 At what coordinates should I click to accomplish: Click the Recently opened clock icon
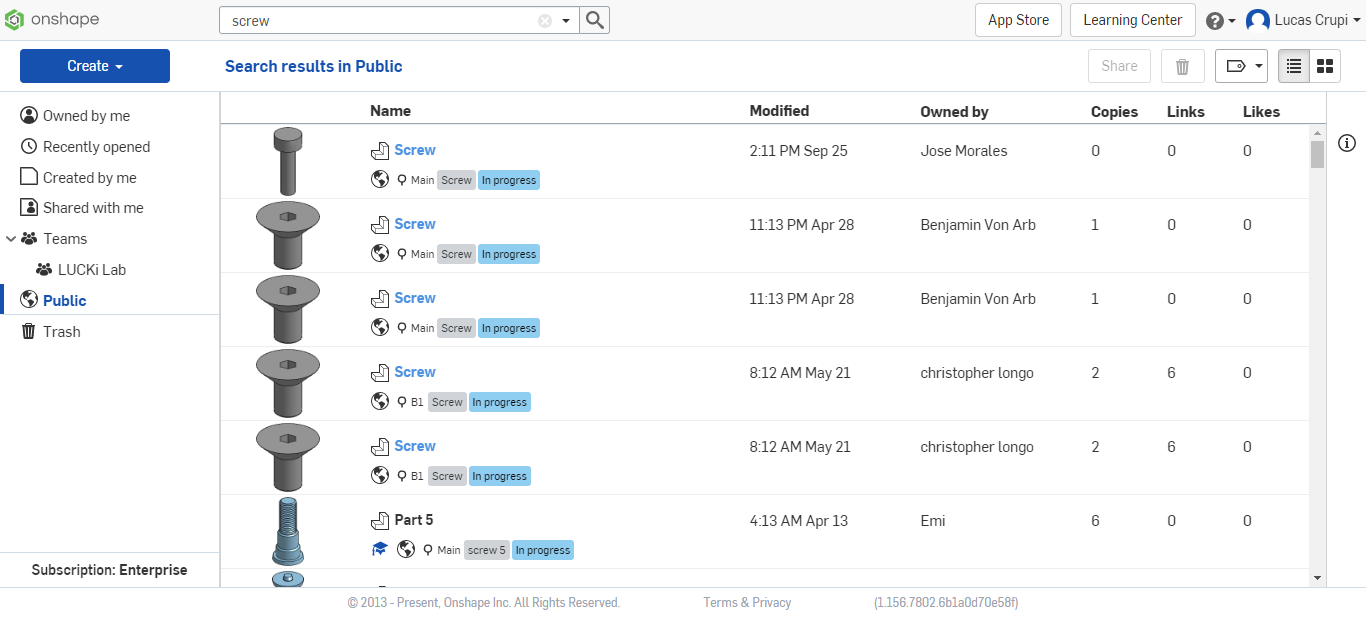[x=29, y=147]
